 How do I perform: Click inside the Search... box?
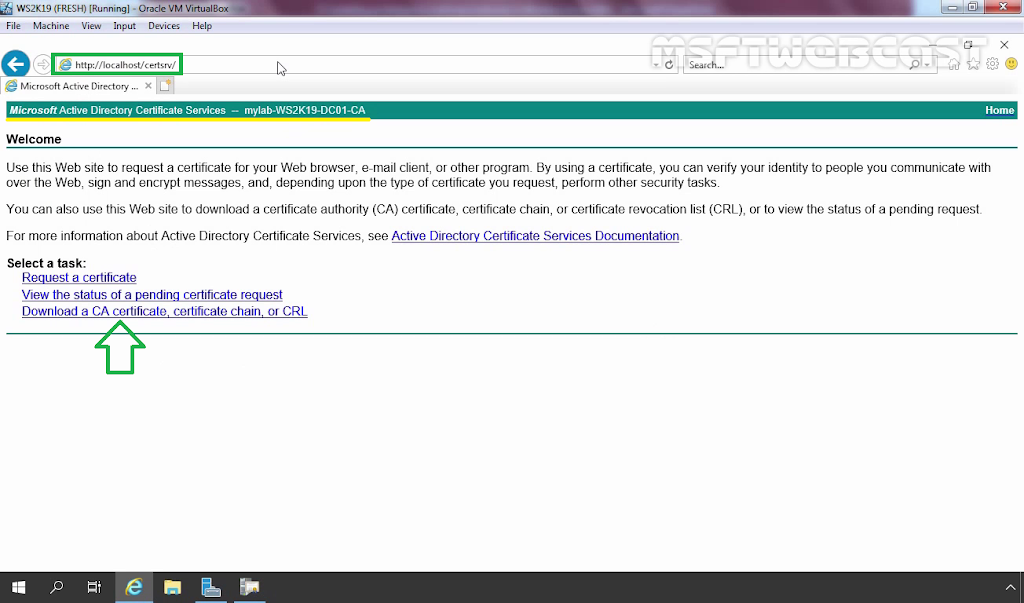point(797,65)
